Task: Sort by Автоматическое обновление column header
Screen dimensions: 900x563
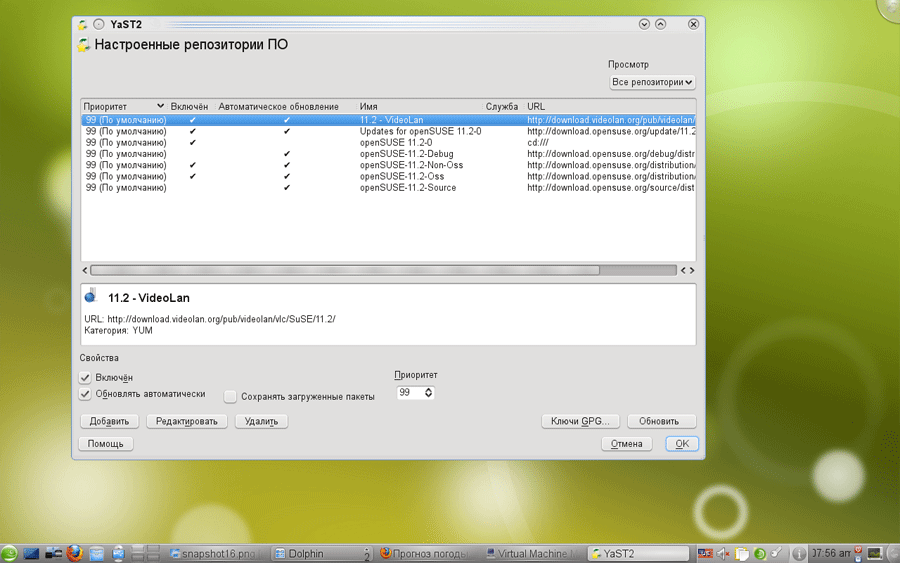Action: coord(278,107)
